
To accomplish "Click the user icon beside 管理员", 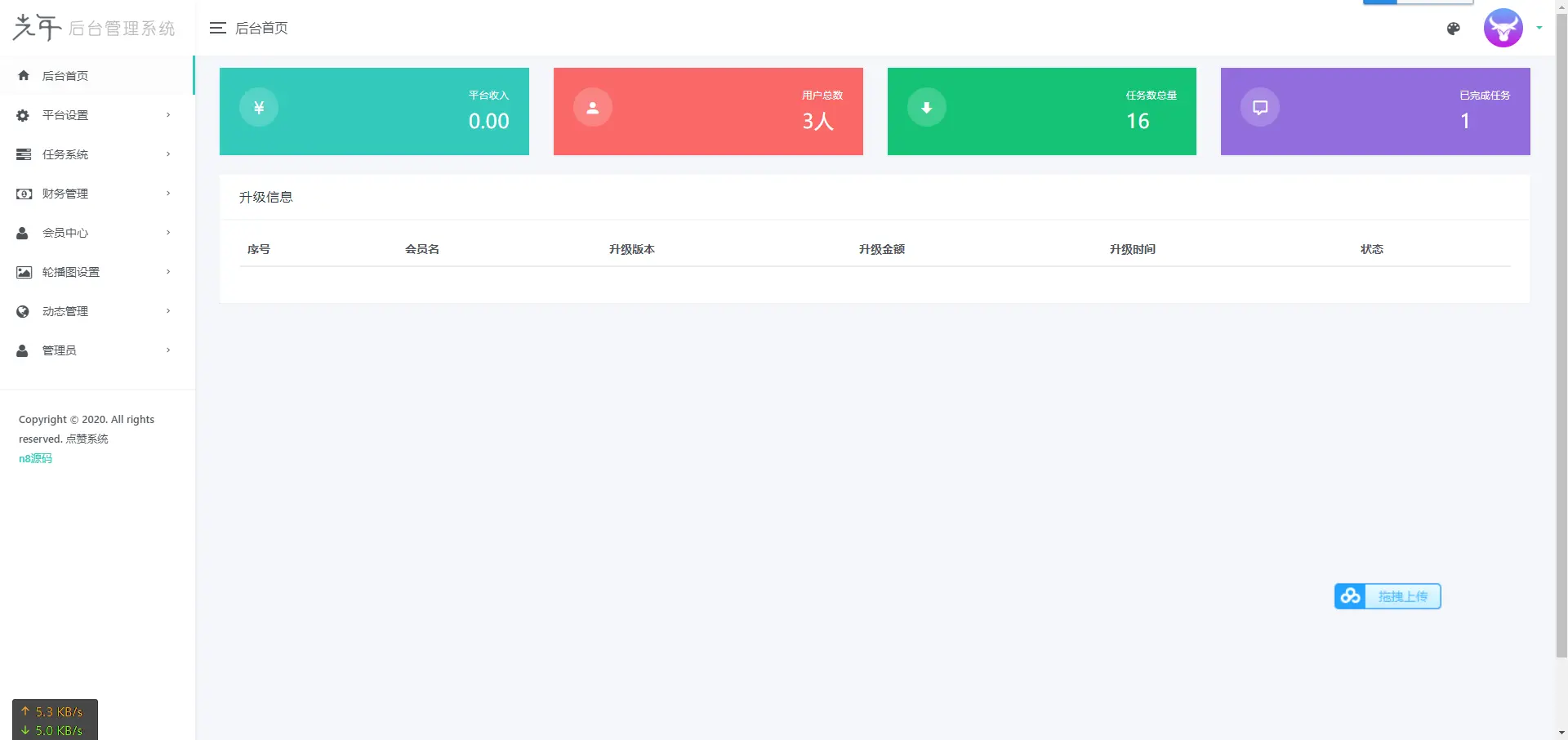I will coord(23,350).
